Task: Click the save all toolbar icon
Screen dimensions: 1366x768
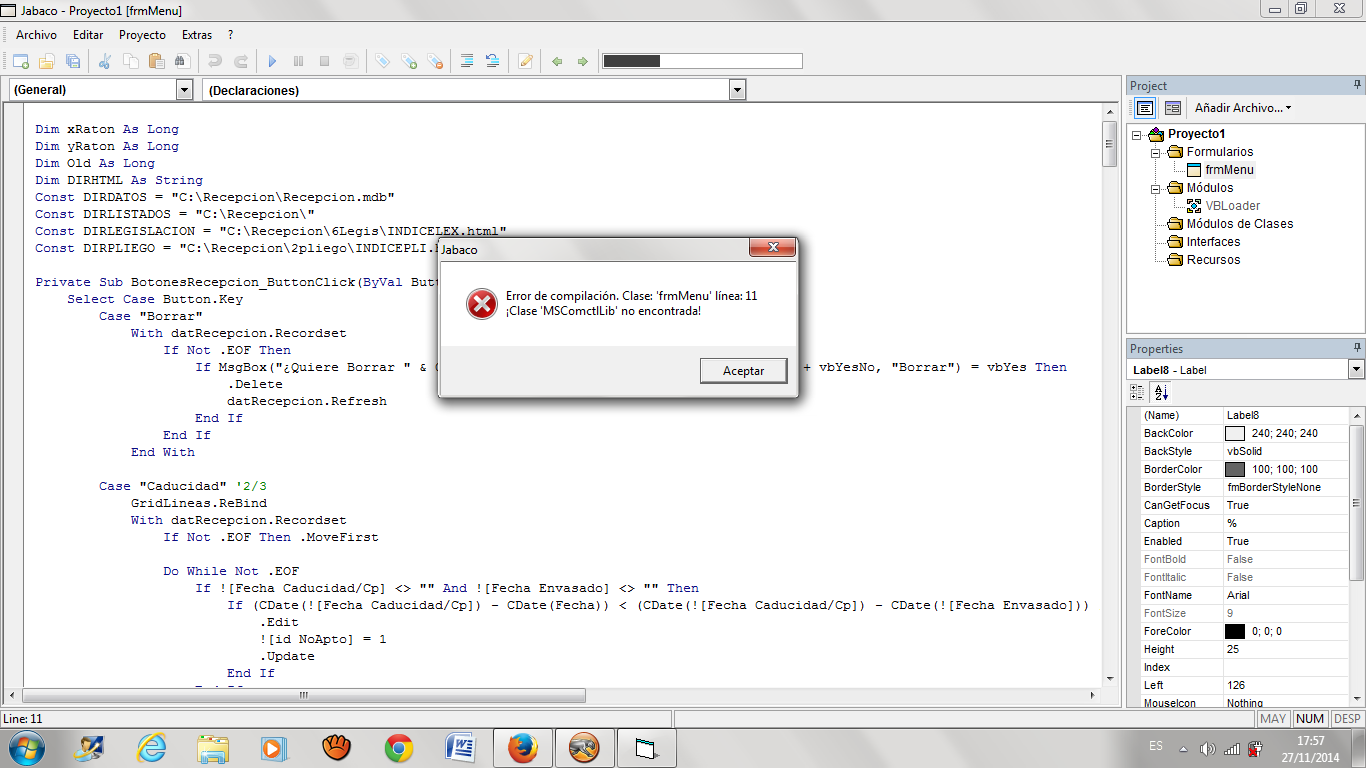Action: (x=73, y=61)
